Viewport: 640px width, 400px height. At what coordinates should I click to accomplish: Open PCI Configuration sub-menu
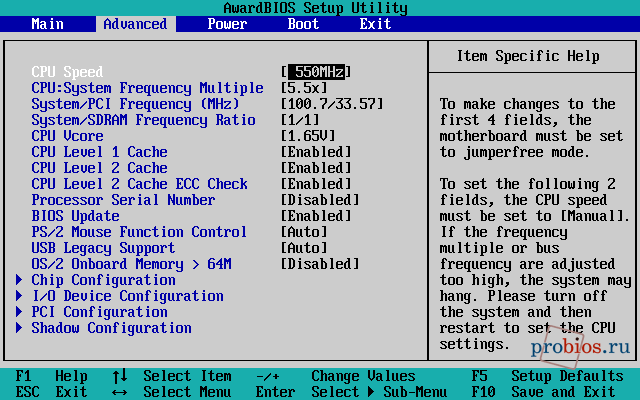click(x=99, y=312)
